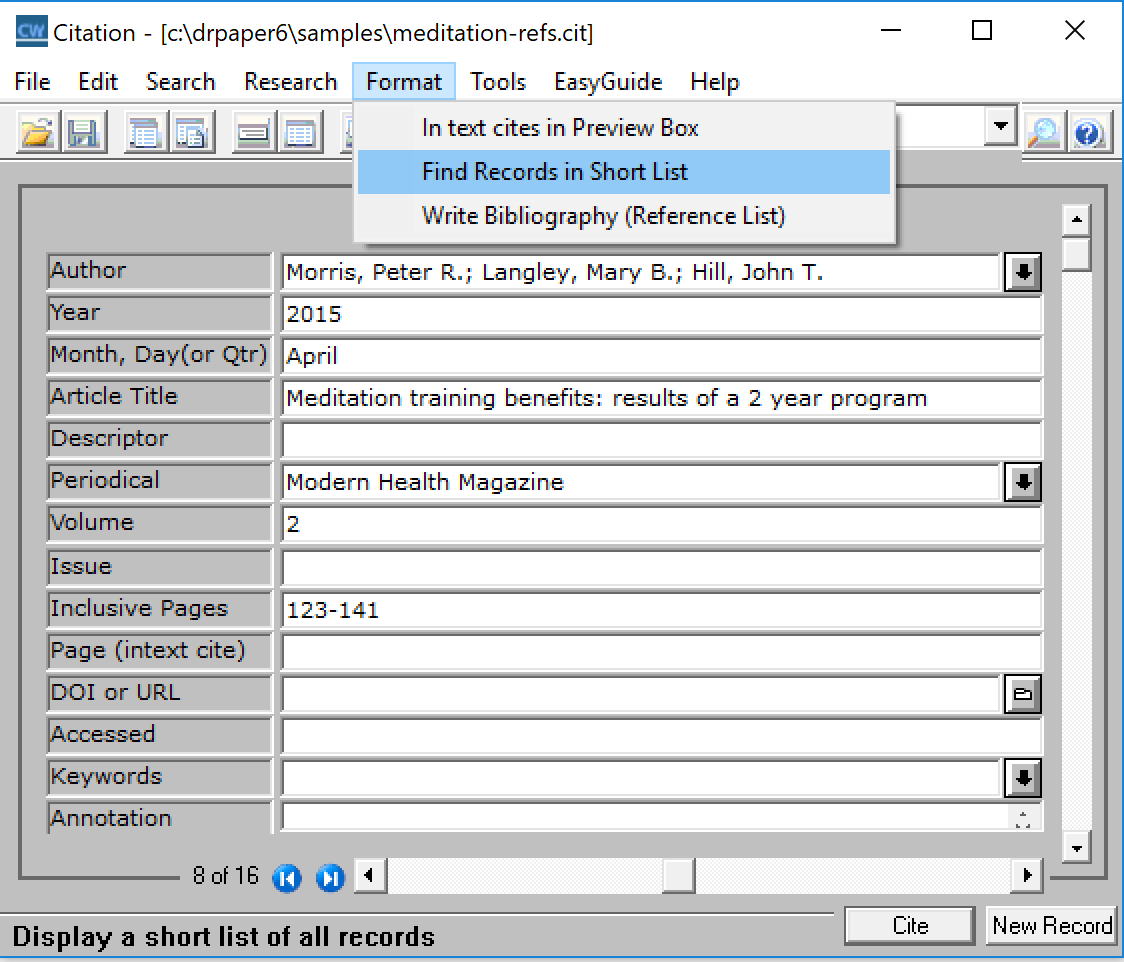
Task: Open the toolbar combo box dropdown arrow
Action: coord(999,127)
